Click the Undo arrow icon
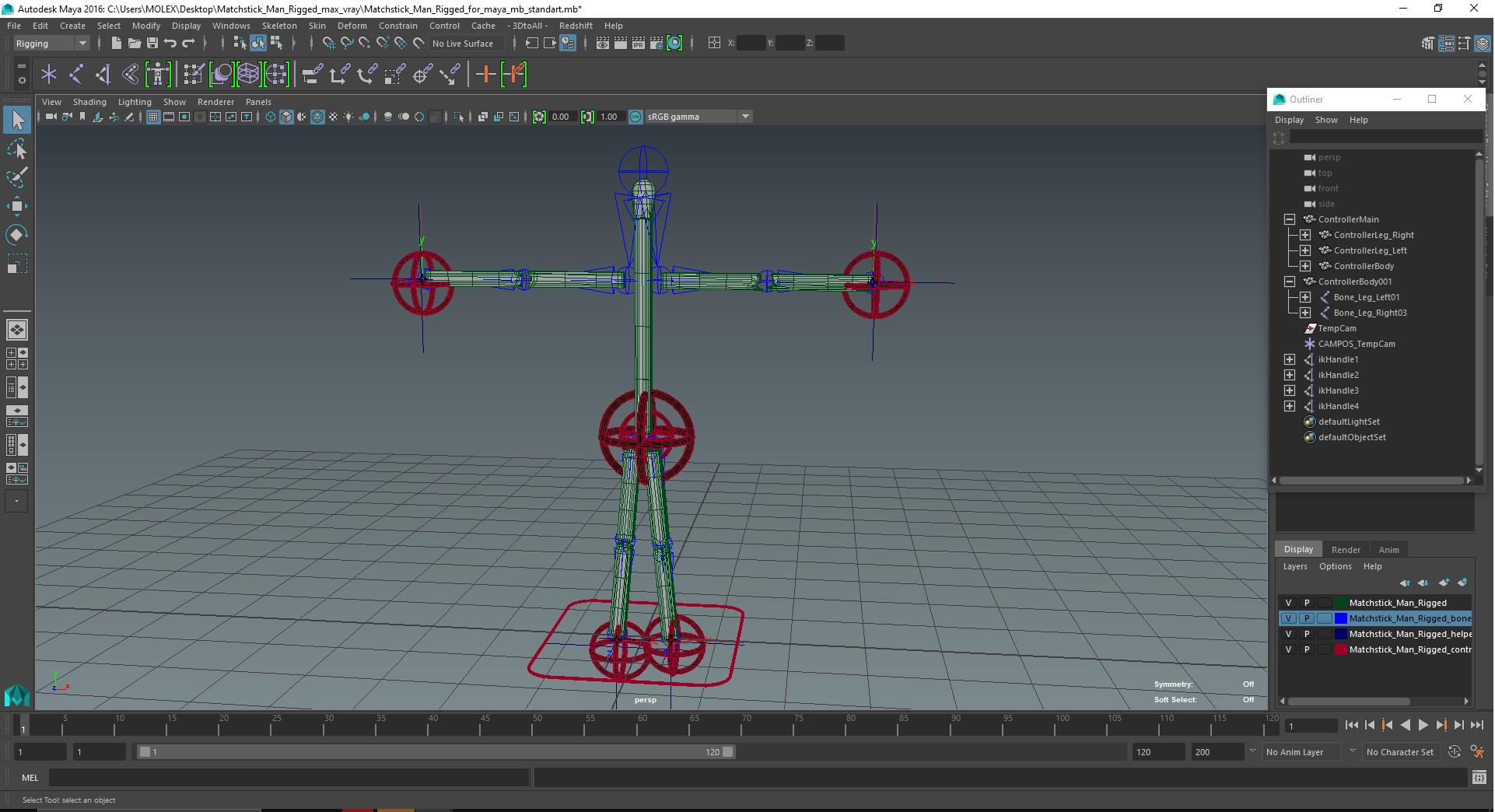The width and height of the screenshot is (1495, 812). (x=170, y=44)
